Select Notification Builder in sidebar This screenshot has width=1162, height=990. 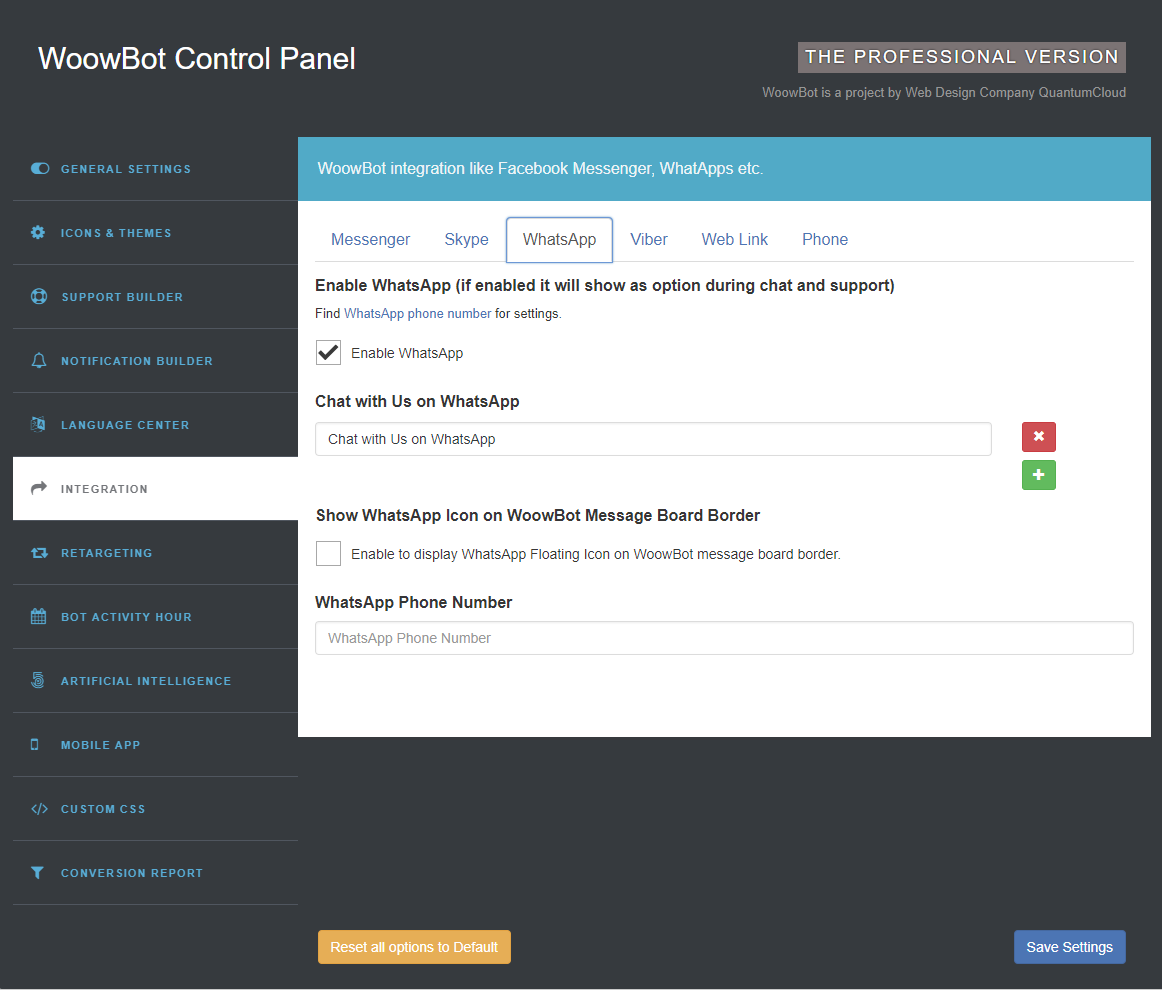(156, 361)
